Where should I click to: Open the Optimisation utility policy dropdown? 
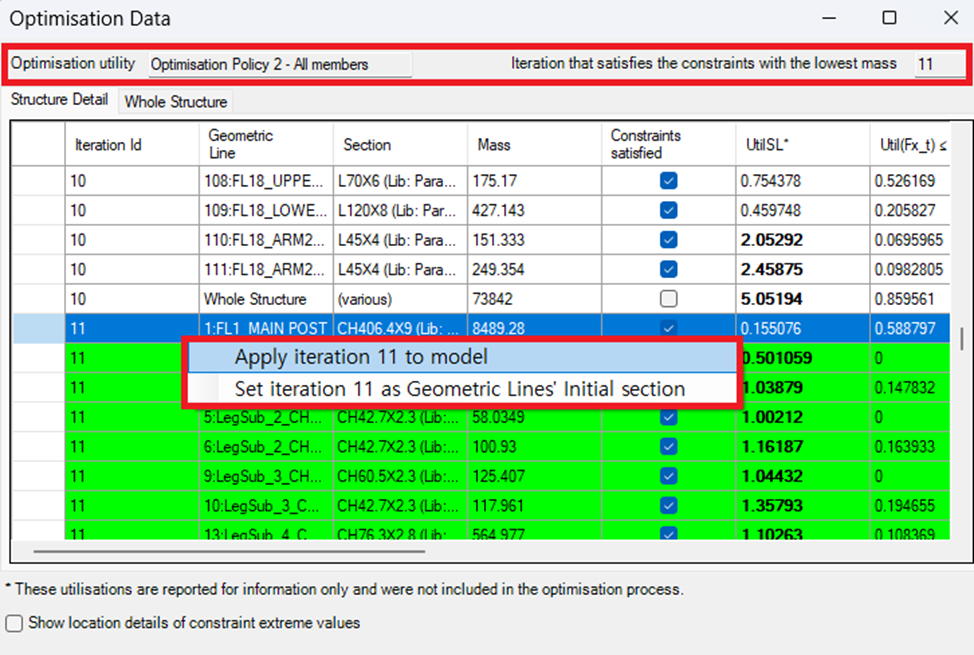pos(280,64)
